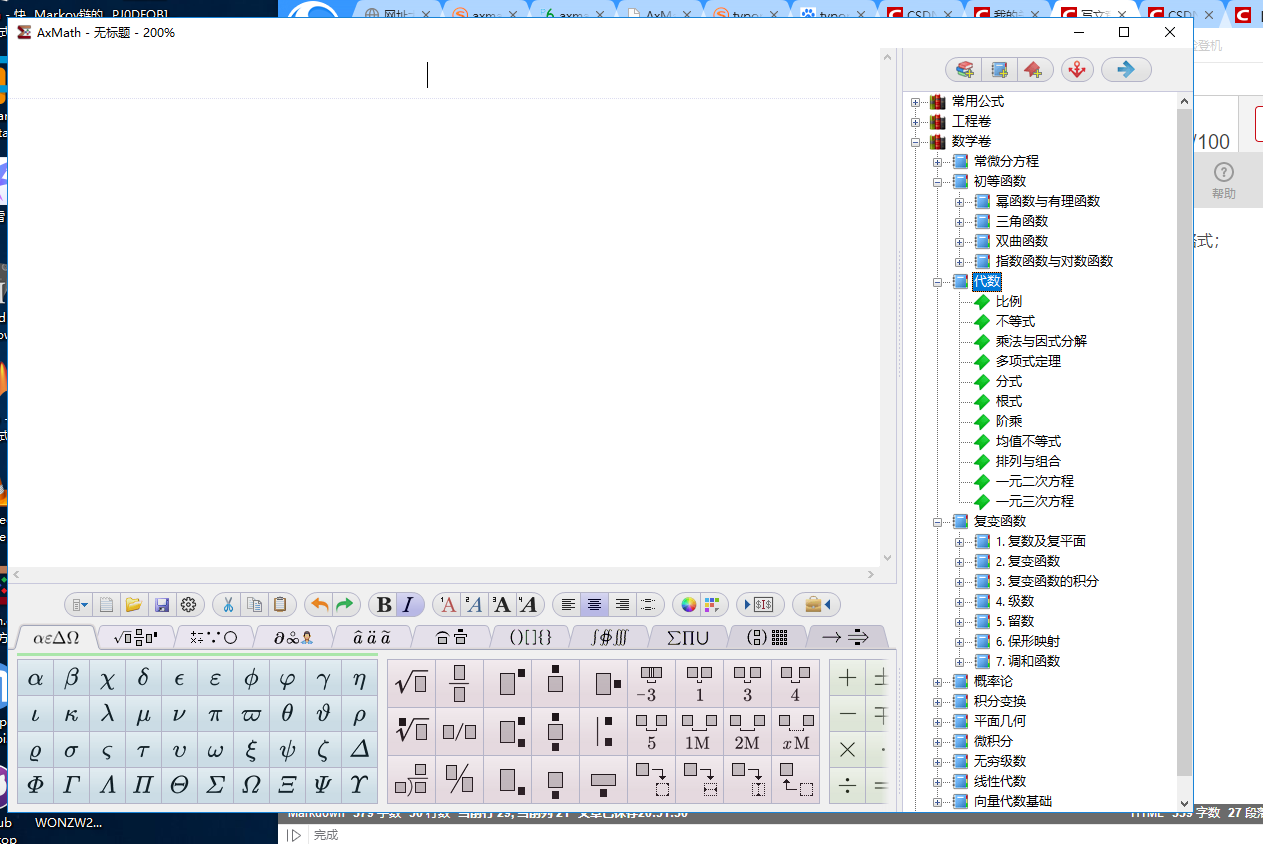
Task: Insert formula via the blue arrow icon
Action: point(1125,70)
